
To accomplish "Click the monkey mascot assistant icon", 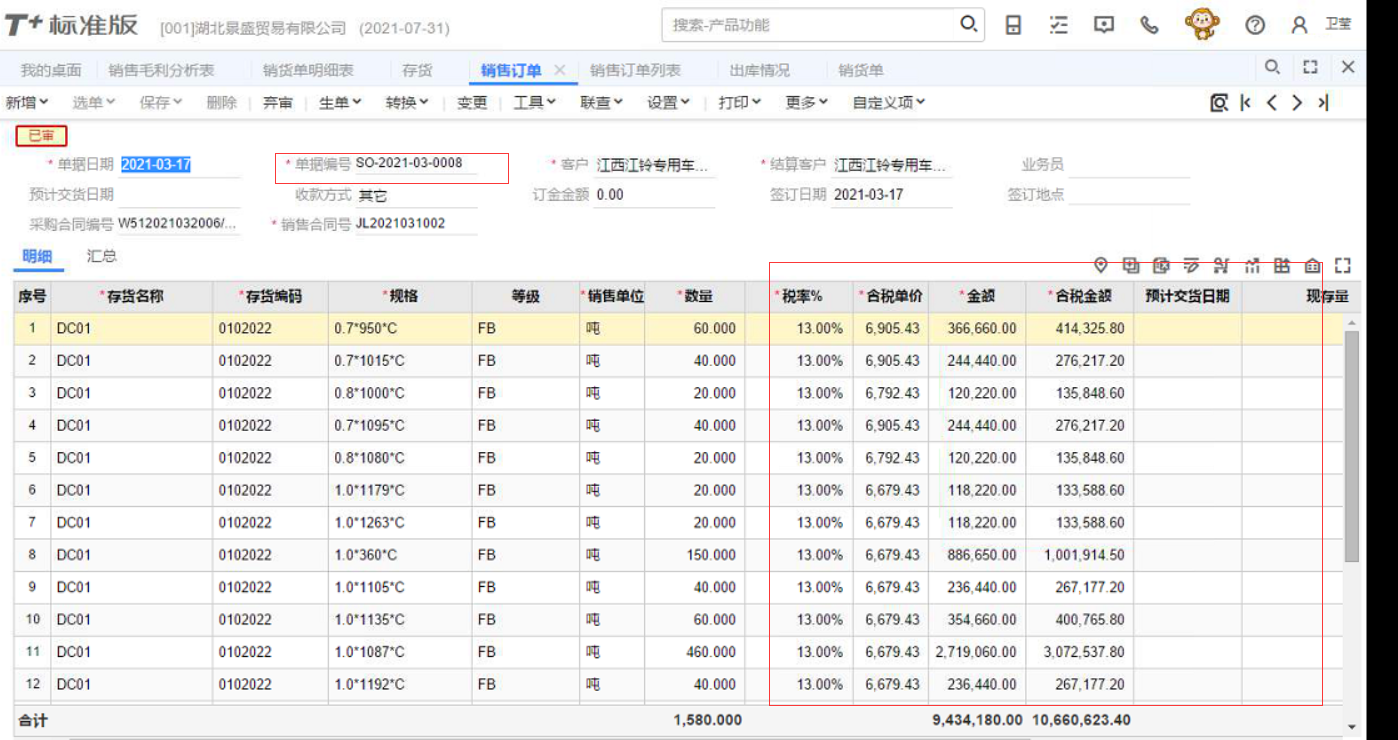I will coord(1202,24).
